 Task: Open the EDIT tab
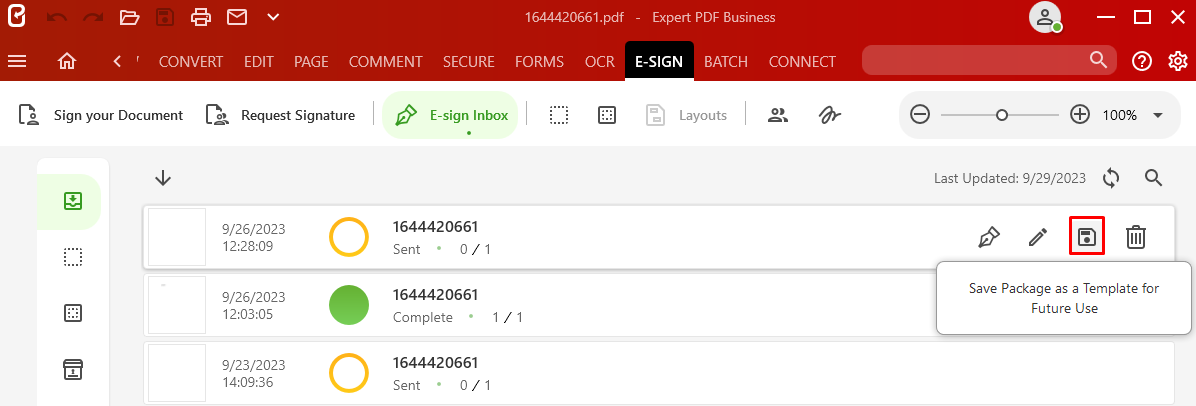[259, 62]
